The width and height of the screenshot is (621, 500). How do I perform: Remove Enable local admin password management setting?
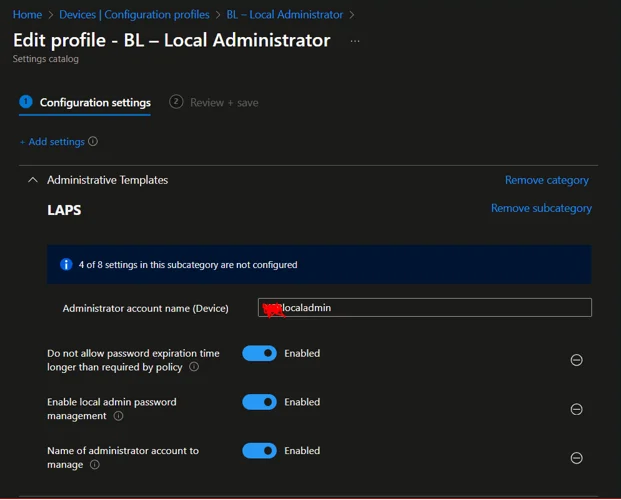coord(576,409)
